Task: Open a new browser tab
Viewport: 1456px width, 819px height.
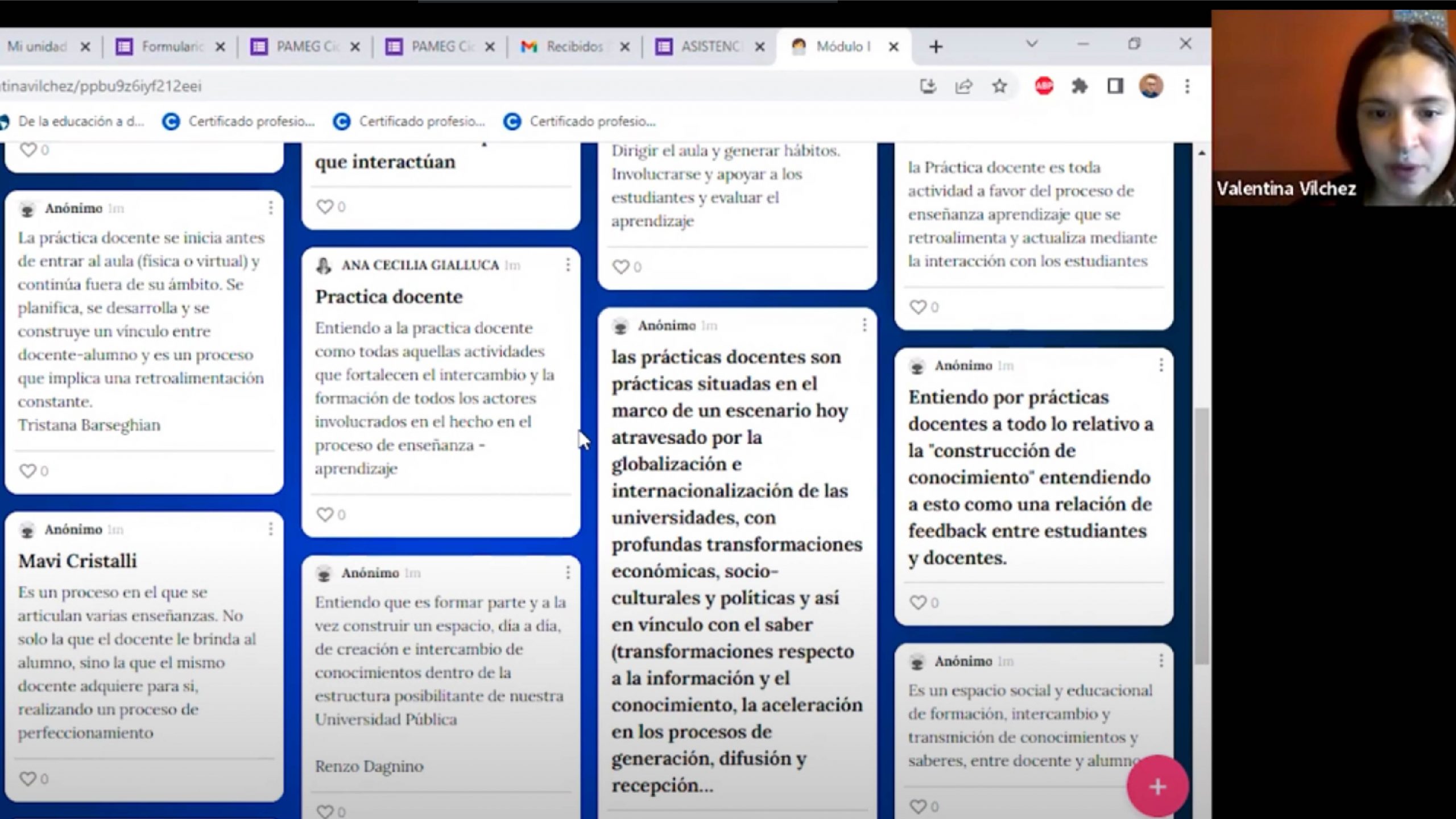Action: coord(936,47)
